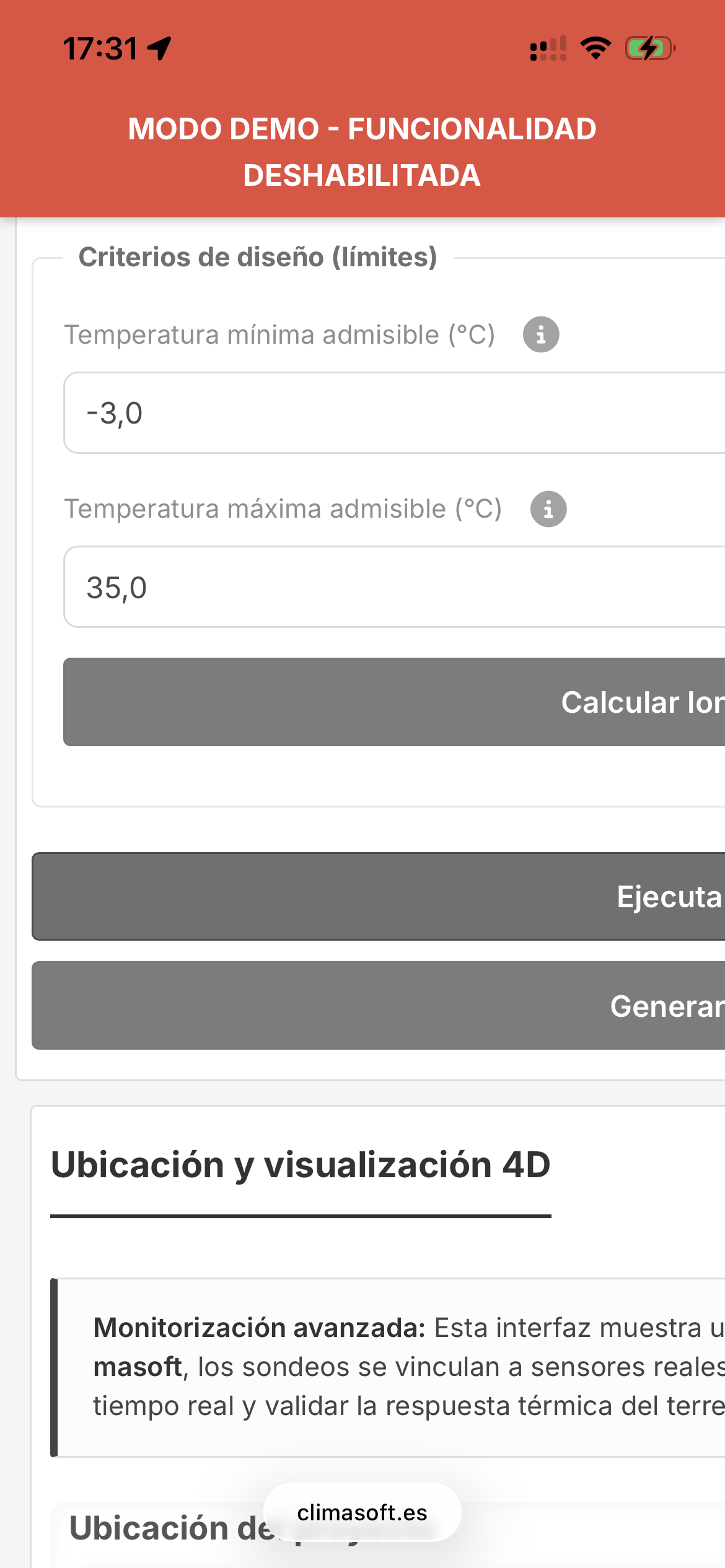Tap the cellular signal indicator

pyautogui.click(x=548, y=48)
